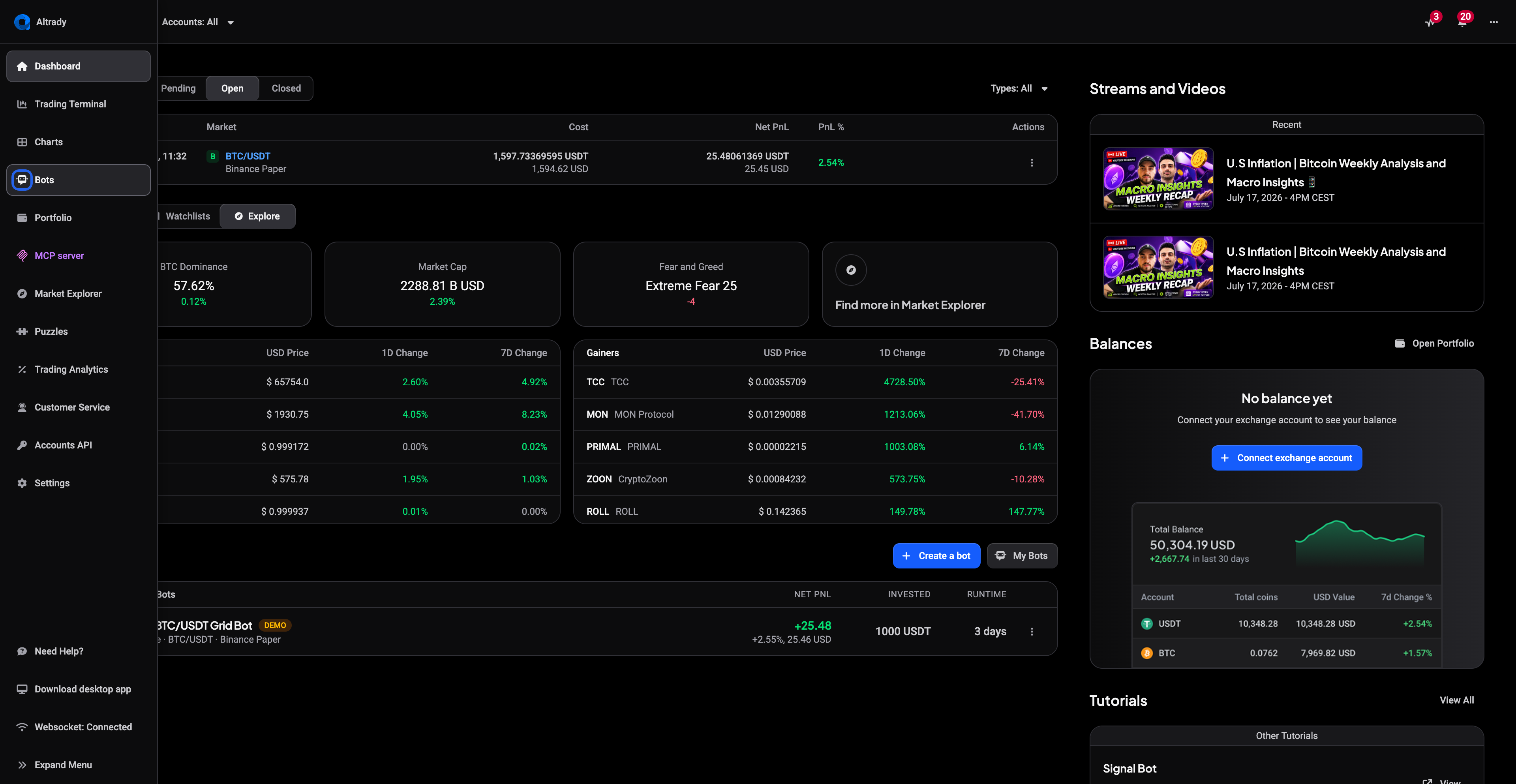Click the TCC gainer row
This screenshot has width=1516, height=784.
click(x=815, y=382)
